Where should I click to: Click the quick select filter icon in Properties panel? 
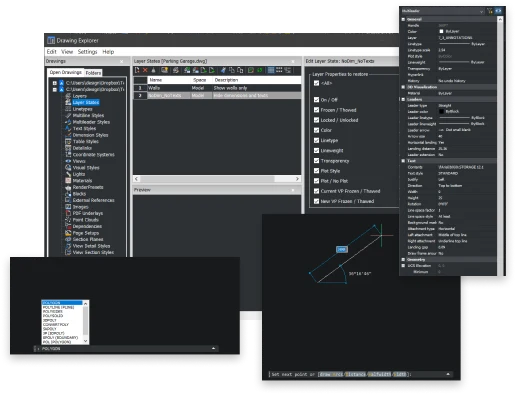point(490,11)
